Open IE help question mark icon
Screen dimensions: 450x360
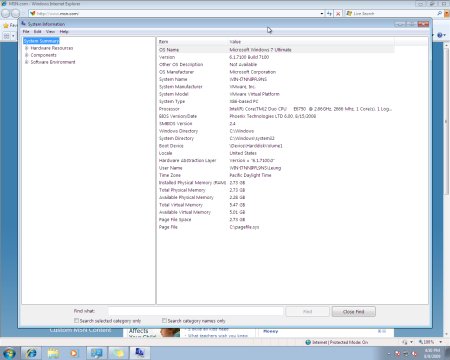(x=440, y=35)
